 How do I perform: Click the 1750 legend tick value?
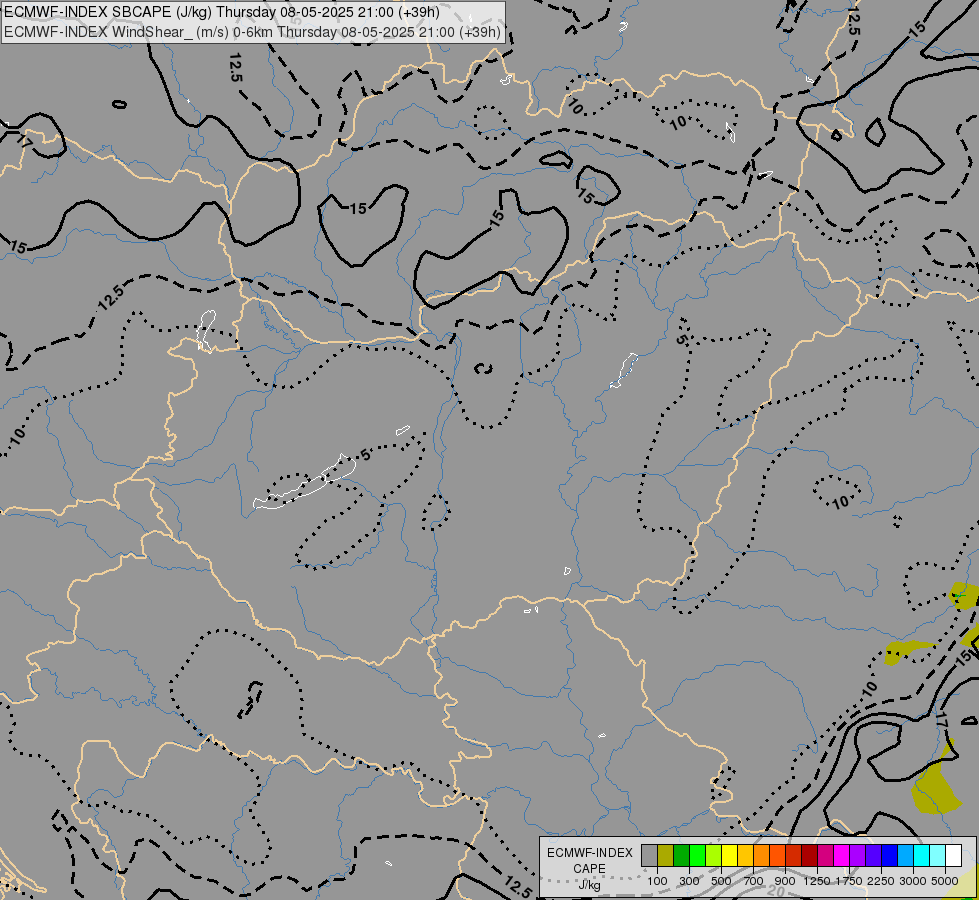pyautogui.click(x=850, y=881)
